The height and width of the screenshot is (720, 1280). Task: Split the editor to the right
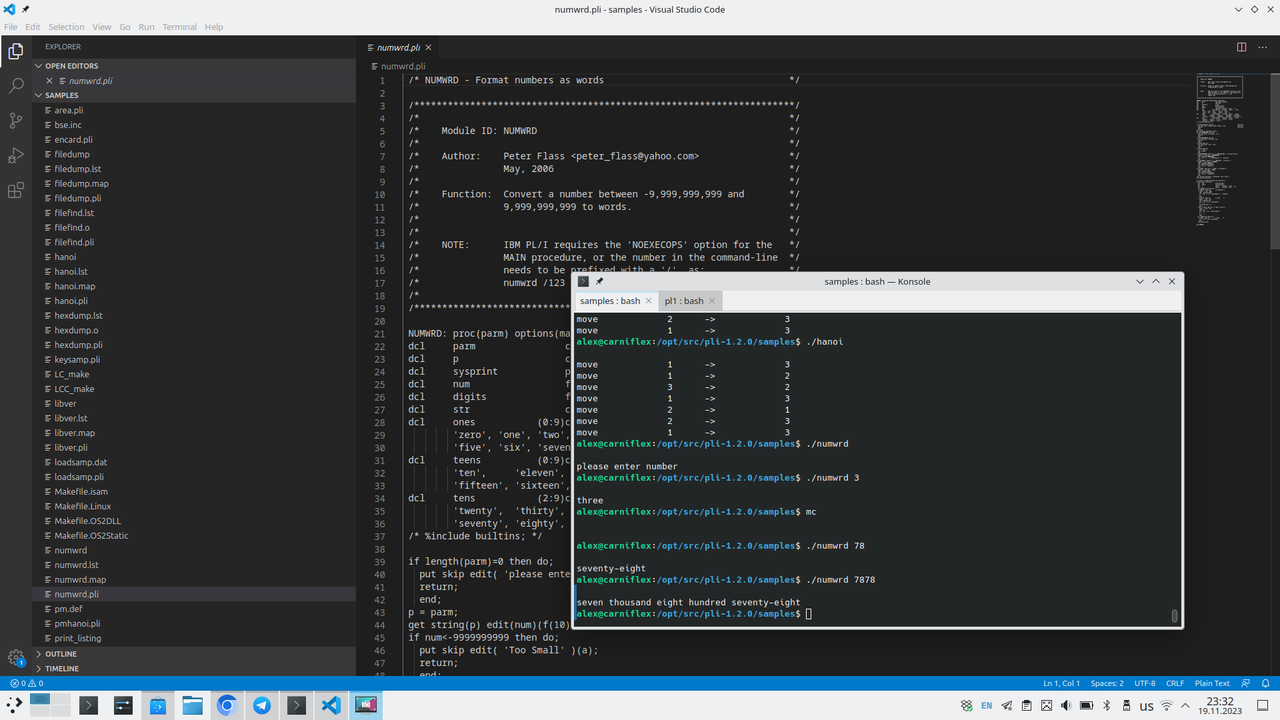click(x=1241, y=47)
